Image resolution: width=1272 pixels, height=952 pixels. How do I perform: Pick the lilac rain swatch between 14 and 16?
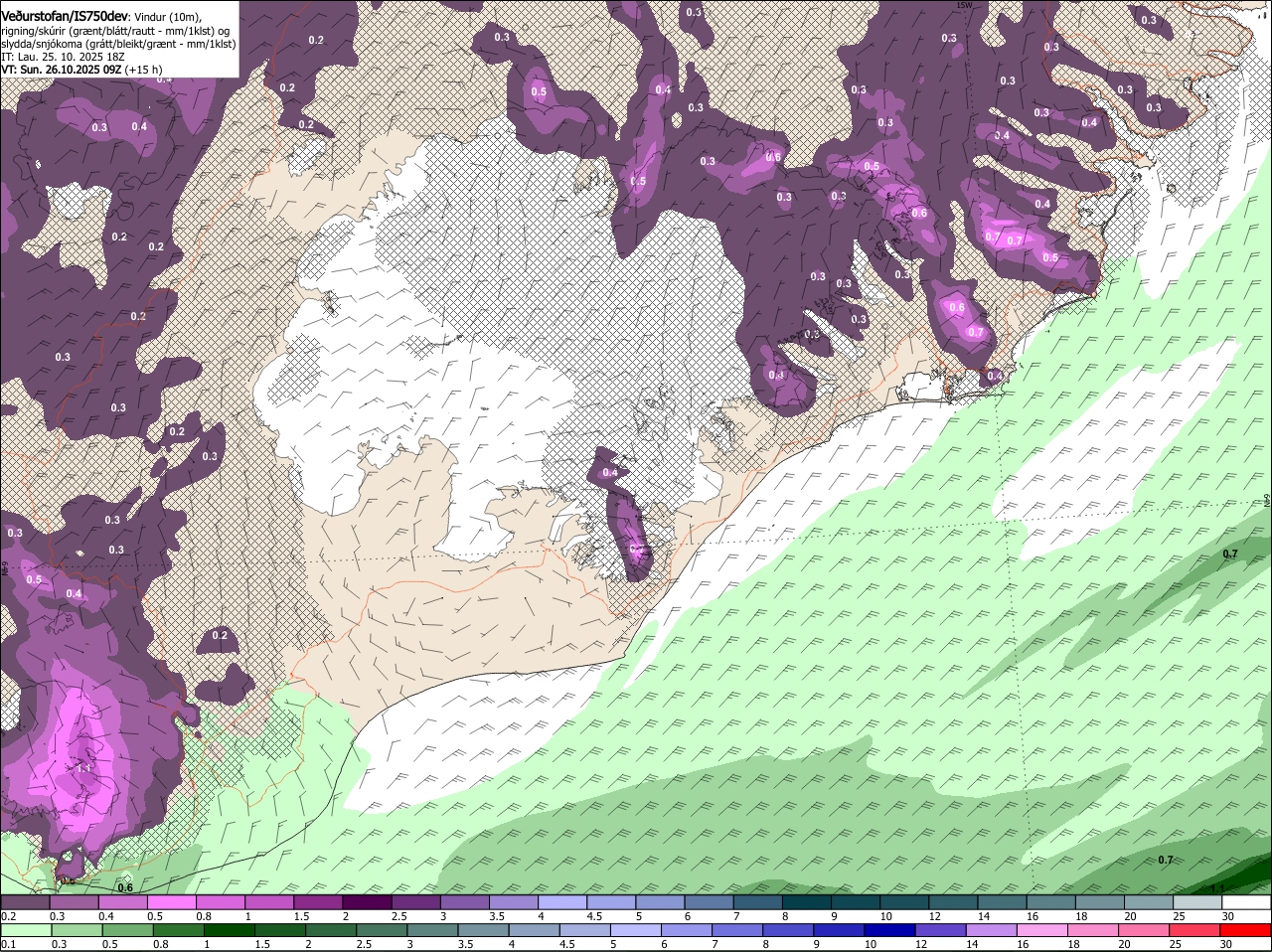pos(990,930)
